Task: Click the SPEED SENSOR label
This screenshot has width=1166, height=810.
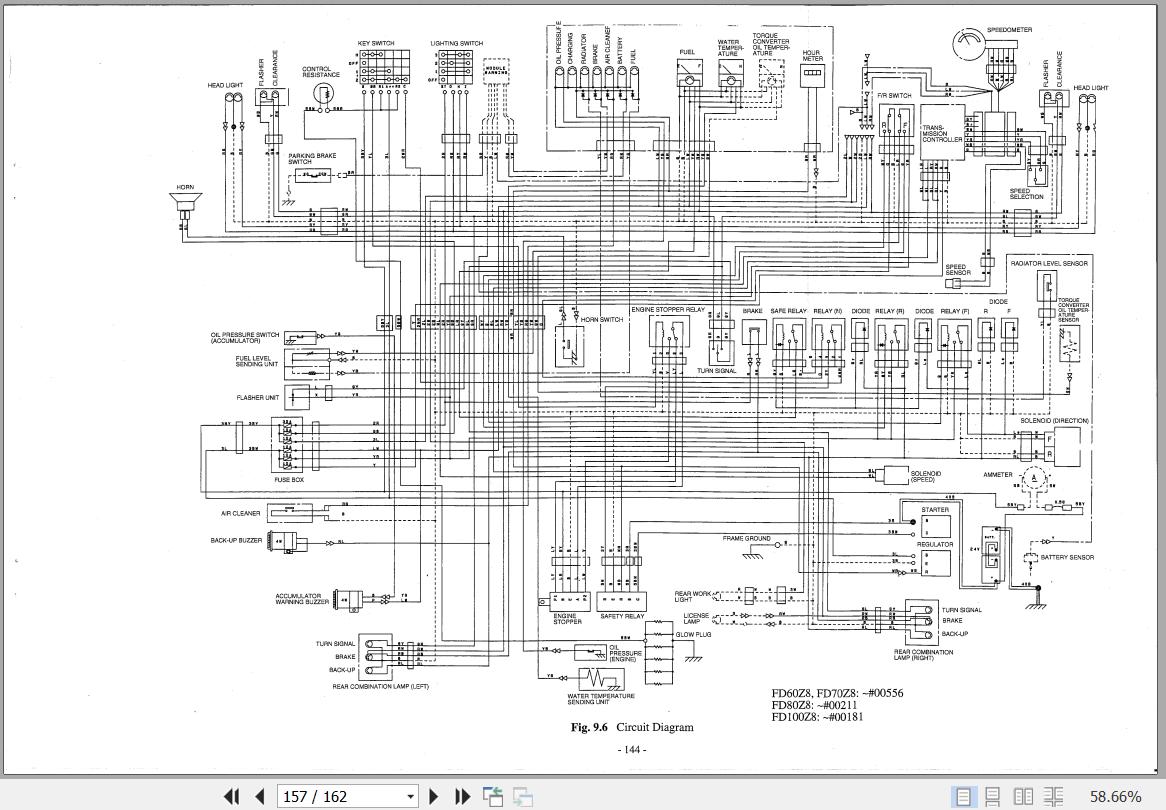Action: 958,269
